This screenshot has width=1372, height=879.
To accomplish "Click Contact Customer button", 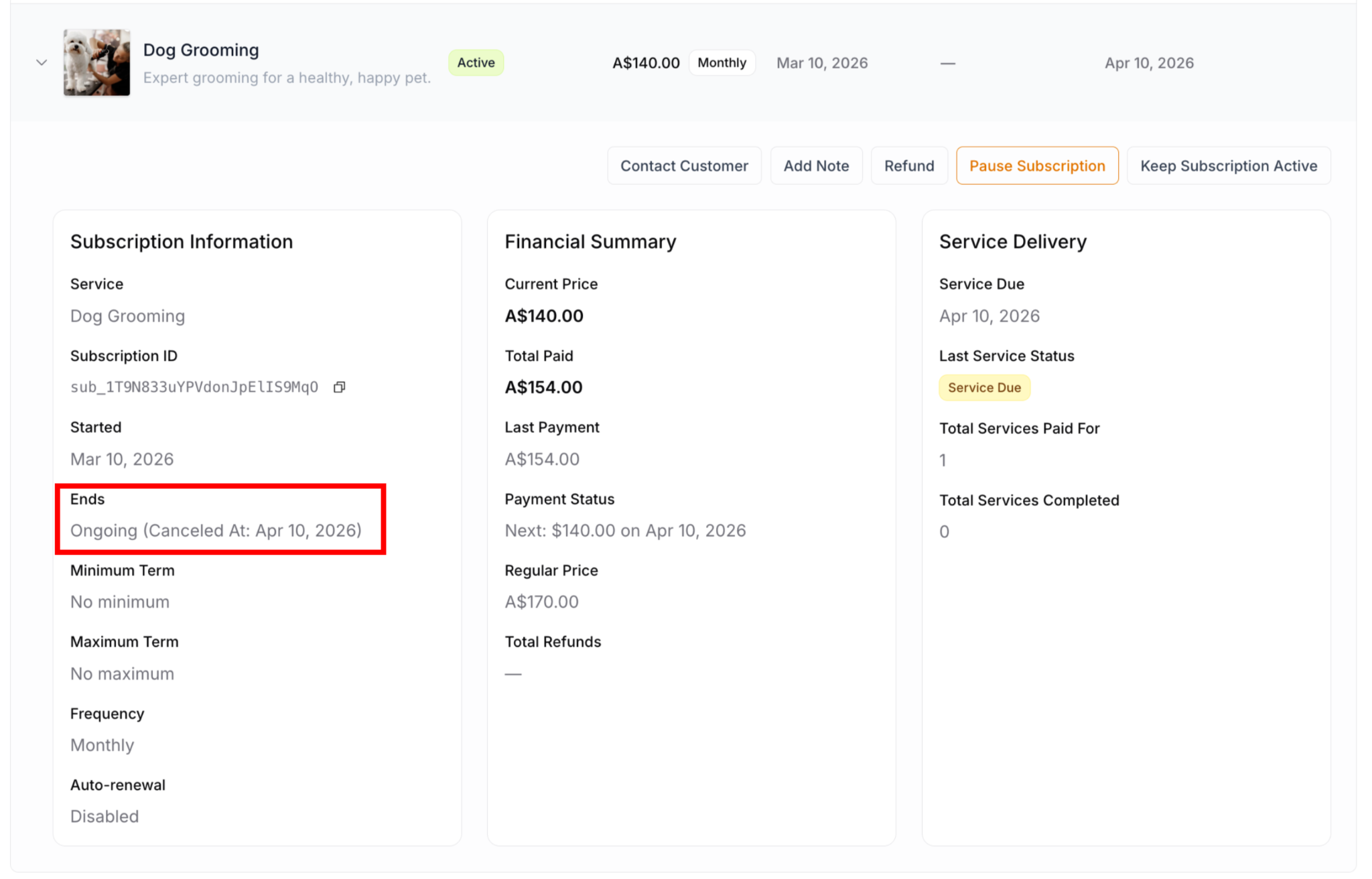I will [x=683, y=165].
